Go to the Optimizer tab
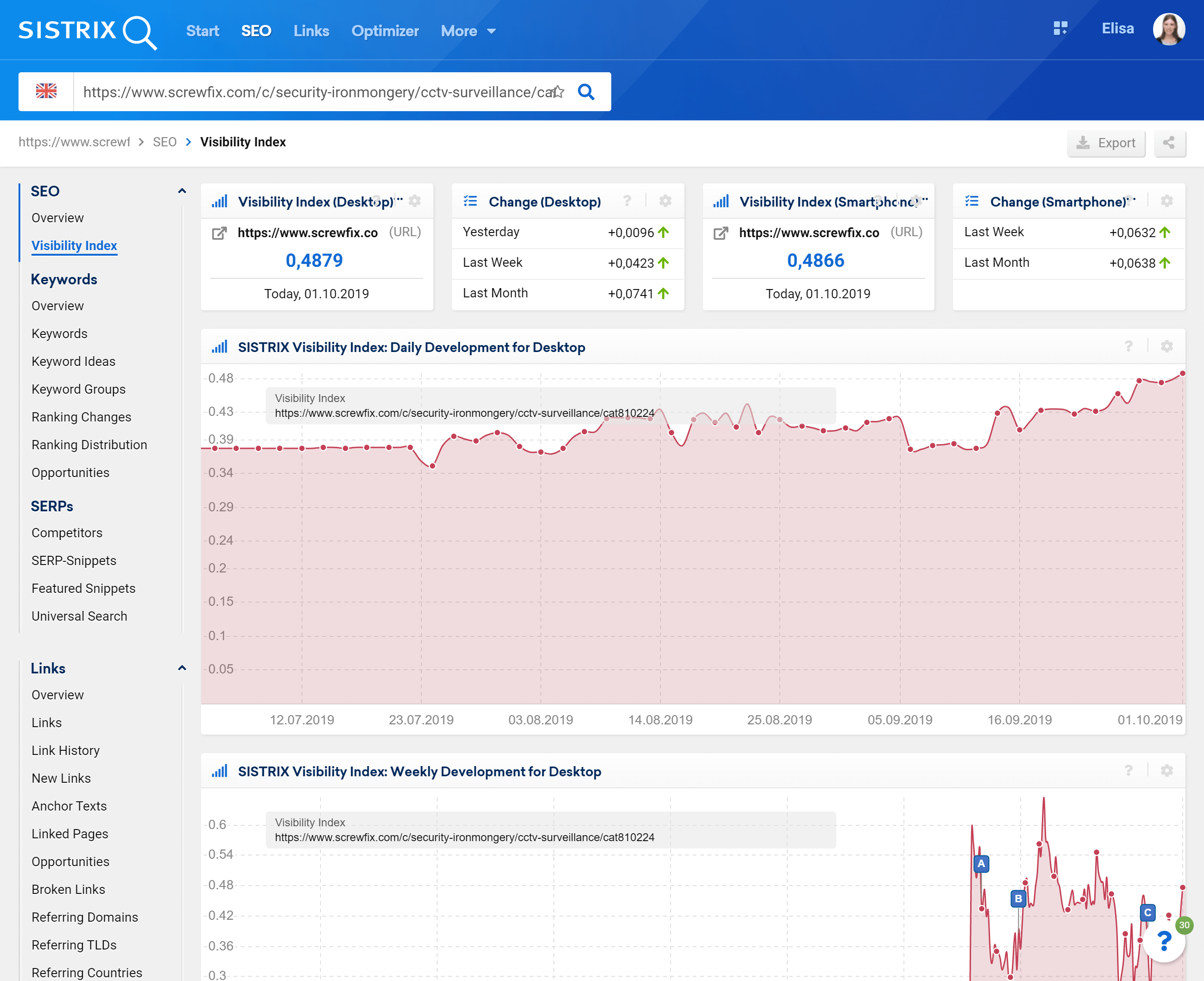 point(385,31)
